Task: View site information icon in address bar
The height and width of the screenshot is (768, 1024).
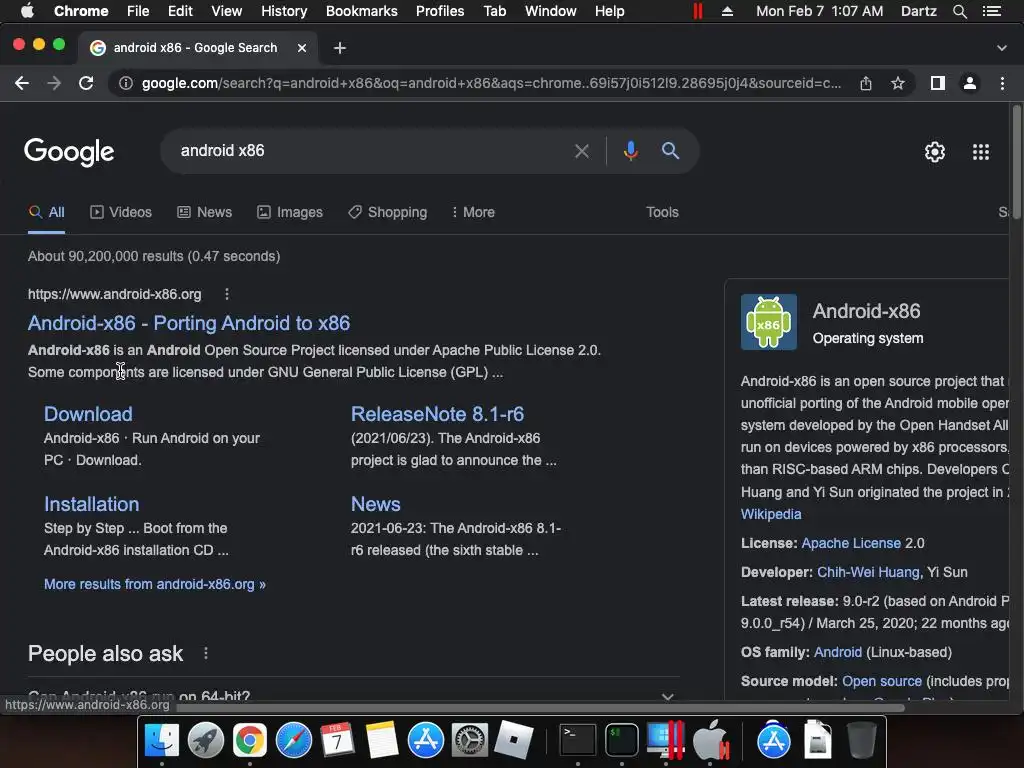Action: pos(126,83)
